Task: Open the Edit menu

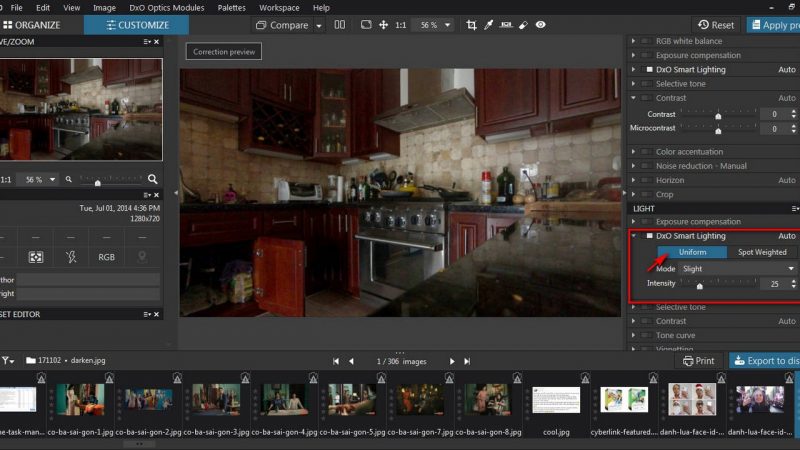Action: (x=43, y=8)
